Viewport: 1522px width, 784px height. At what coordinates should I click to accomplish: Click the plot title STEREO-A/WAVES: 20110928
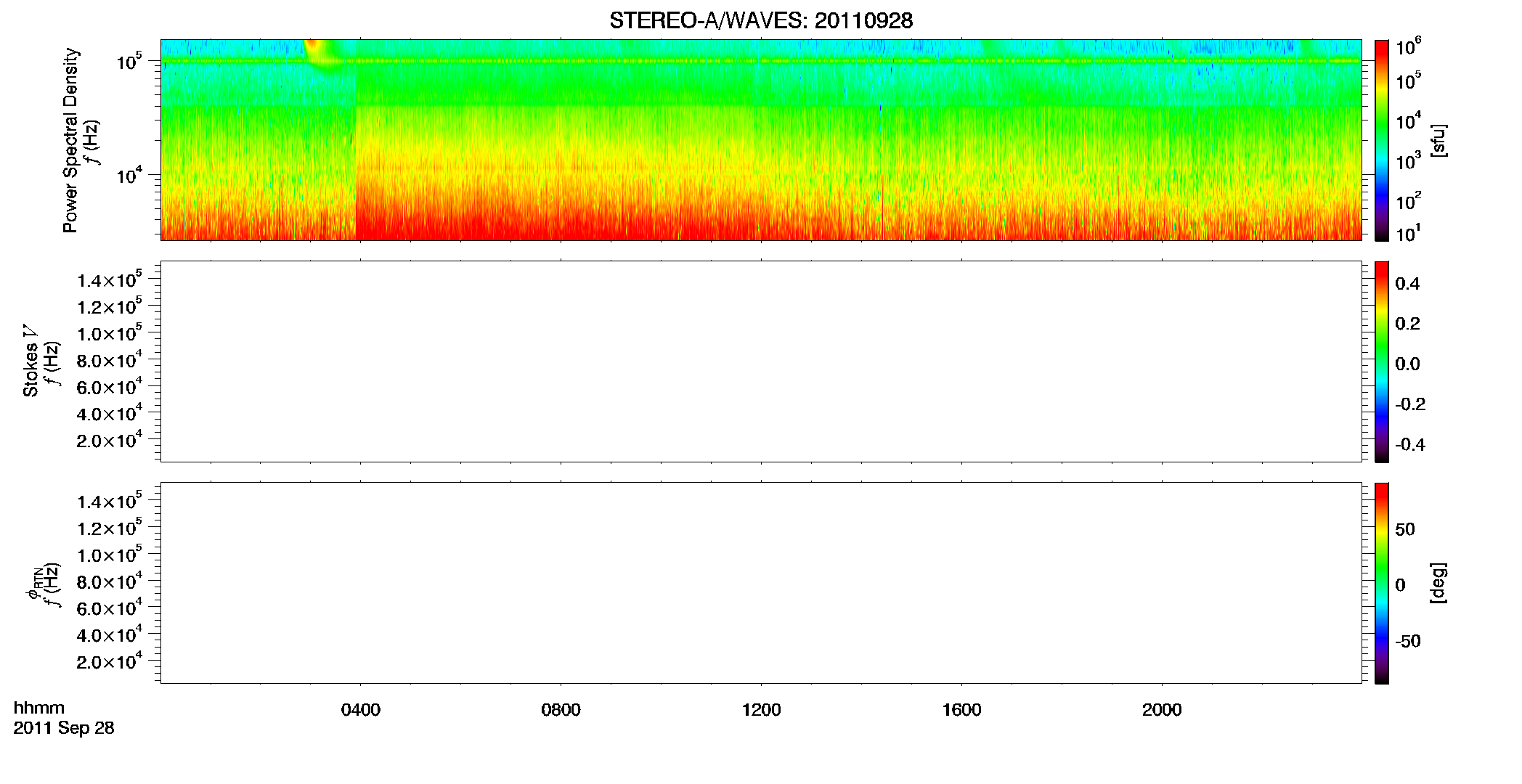(761, 21)
